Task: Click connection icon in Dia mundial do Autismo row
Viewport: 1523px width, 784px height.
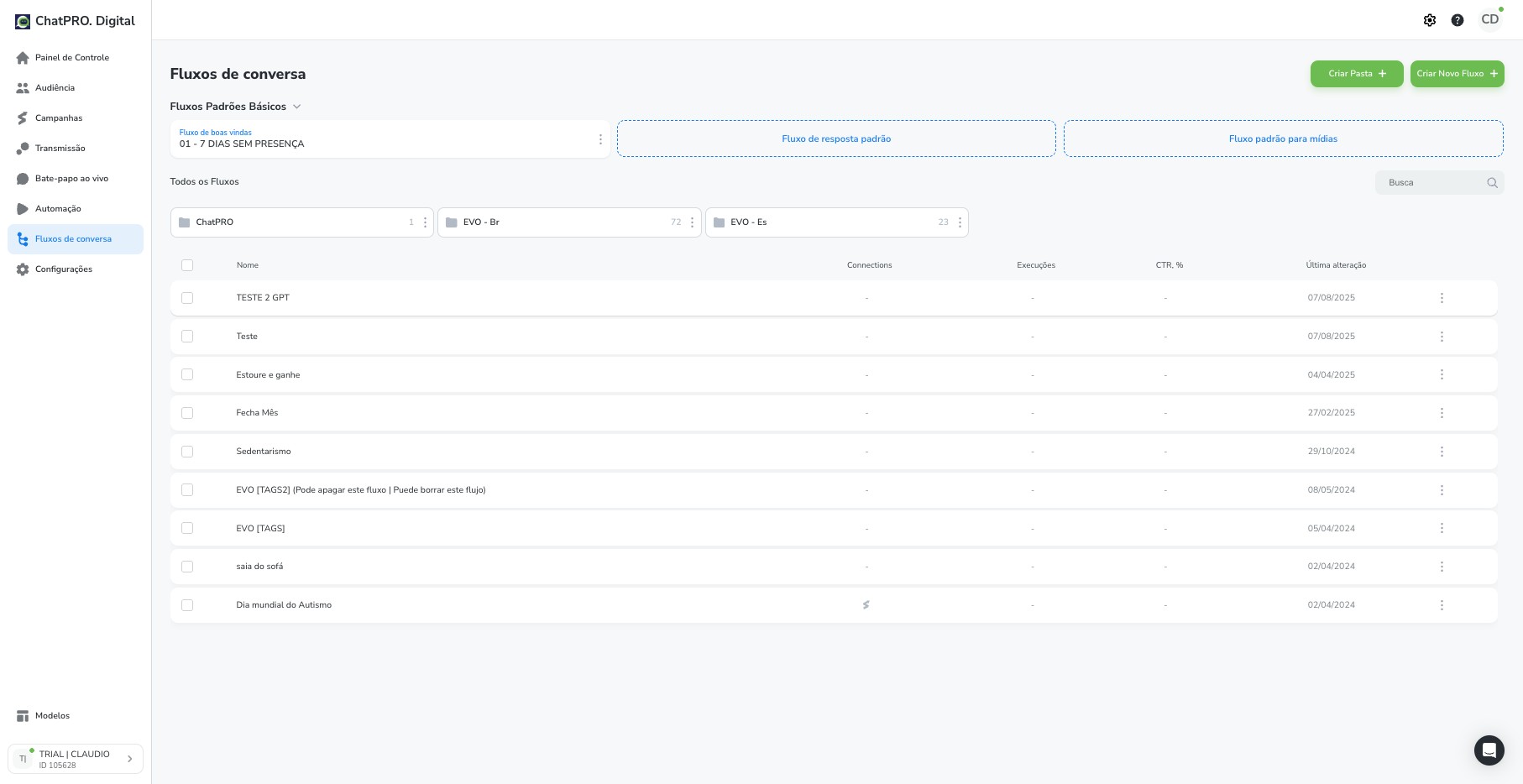Action: tap(866, 605)
